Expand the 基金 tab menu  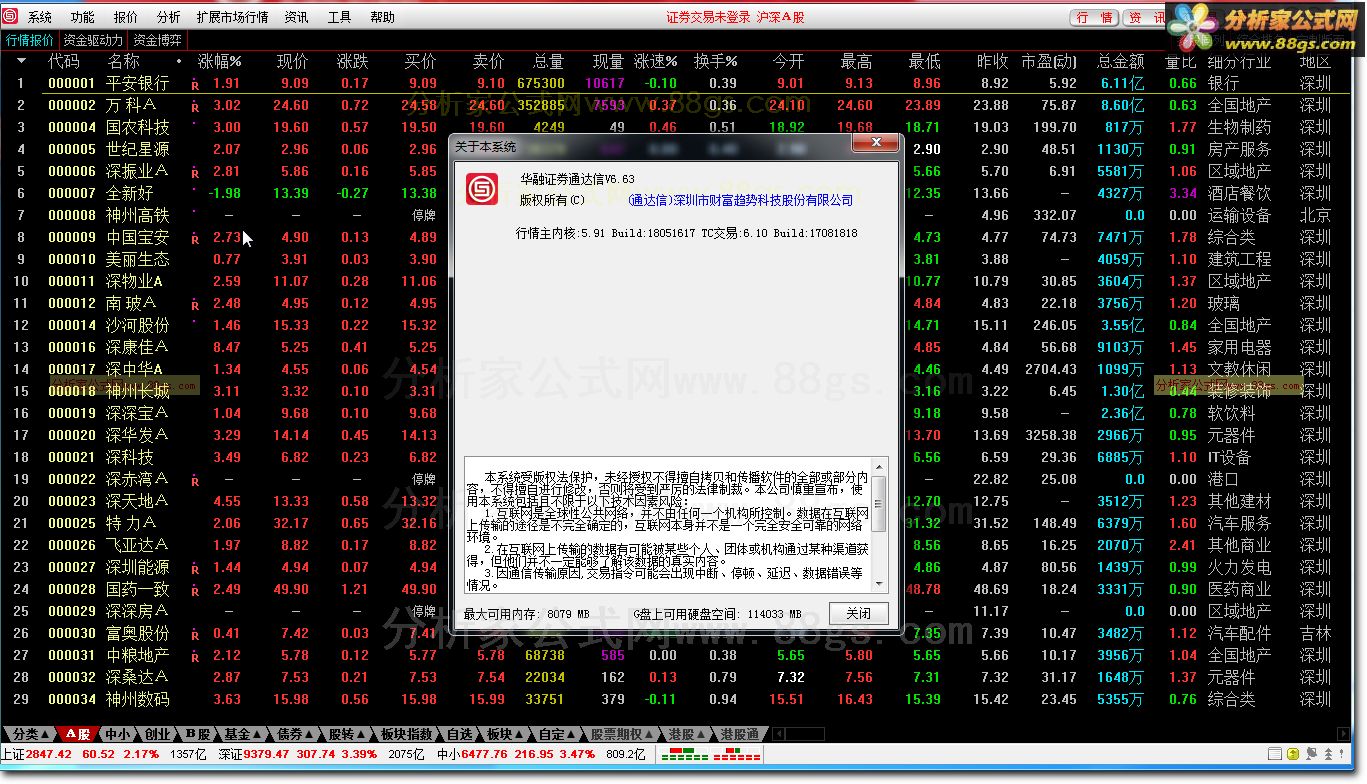click(x=242, y=734)
